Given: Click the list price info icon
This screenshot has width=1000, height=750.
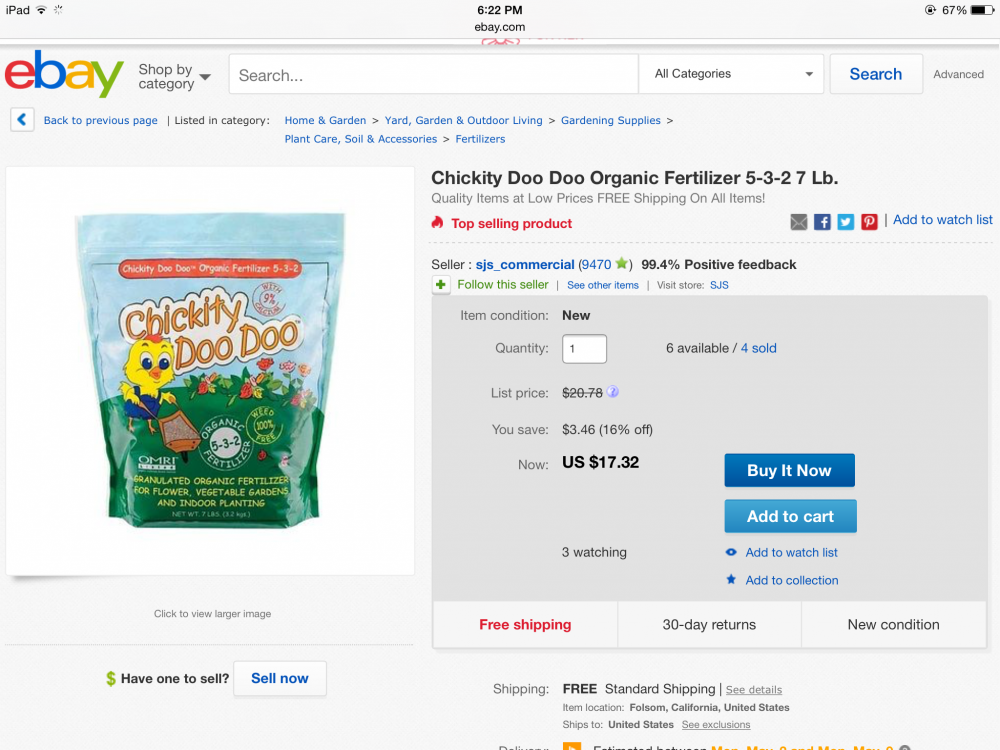Looking at the screenshot, I should (x=613, y=392).
